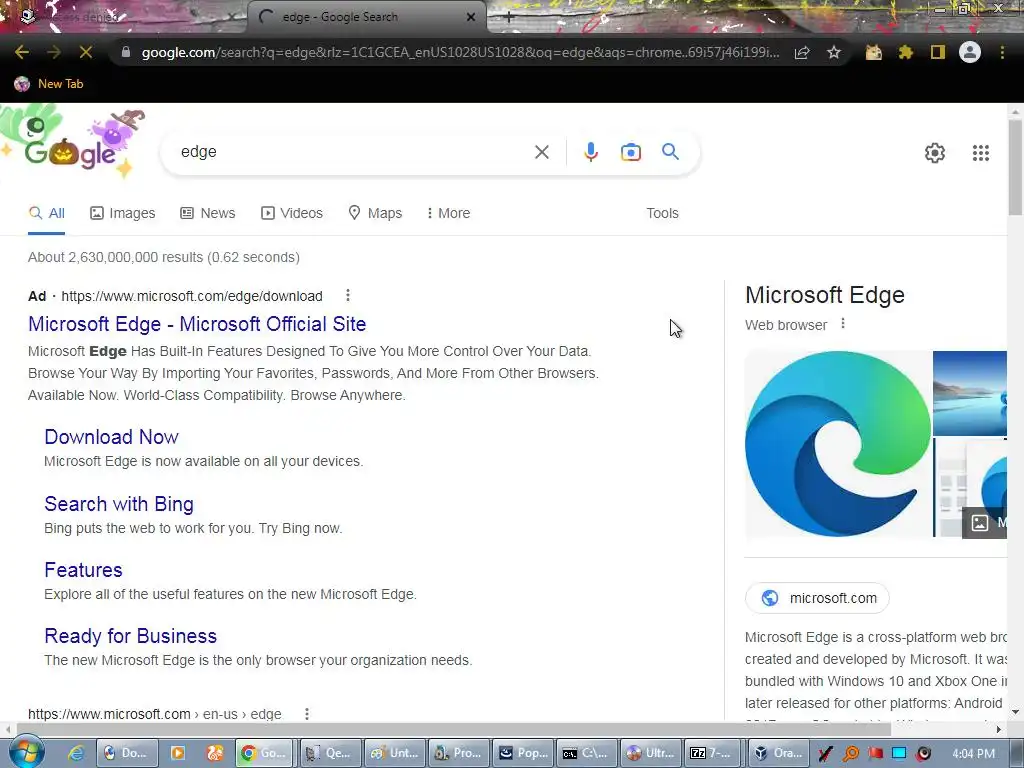1024x768 pixels.
Task: Visit microsoft.com from knowledge panel
Action: click(x=817, y=598)
